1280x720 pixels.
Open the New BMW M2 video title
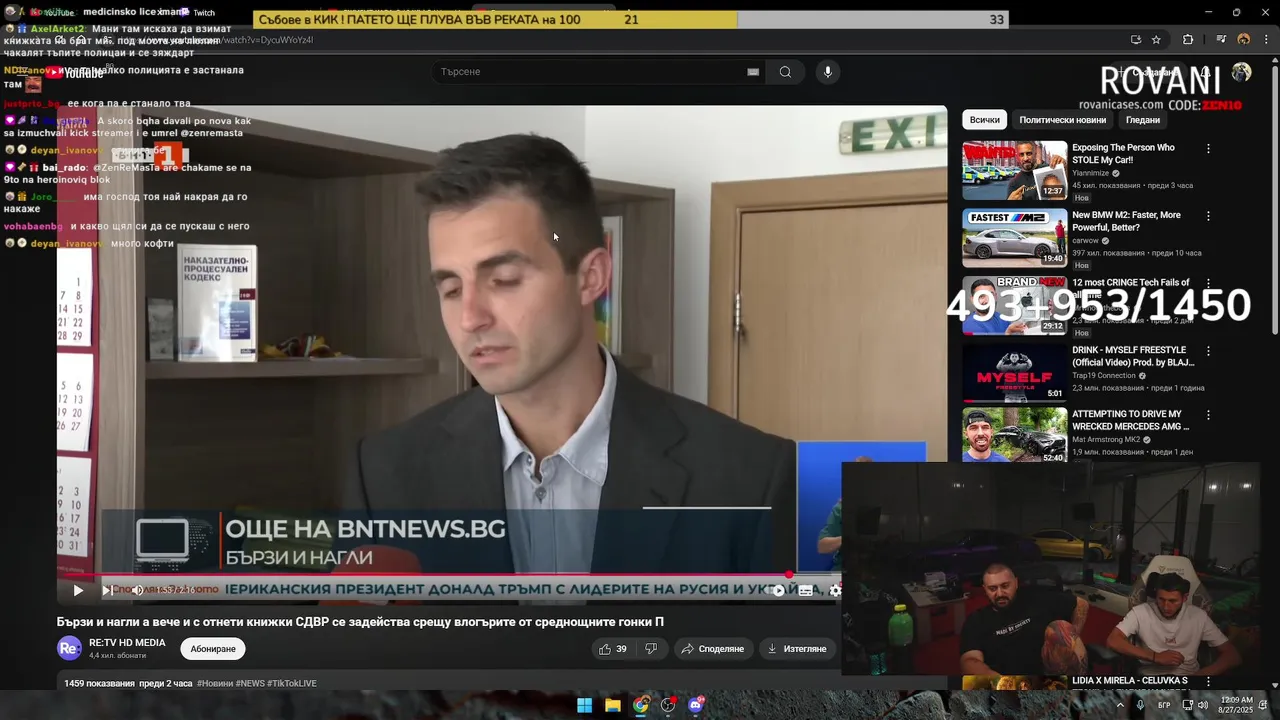pos(1126,221)
